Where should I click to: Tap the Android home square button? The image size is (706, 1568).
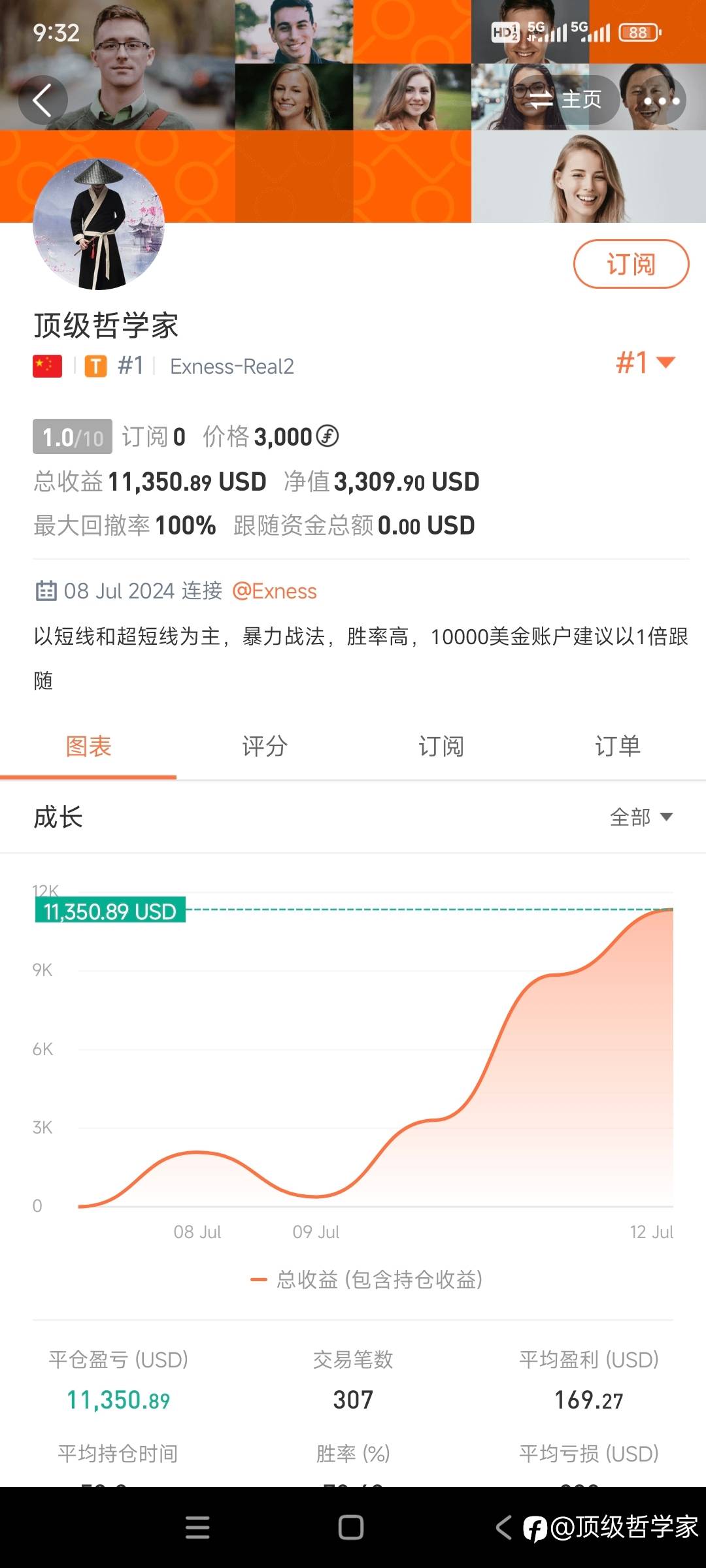(351, 1527)
